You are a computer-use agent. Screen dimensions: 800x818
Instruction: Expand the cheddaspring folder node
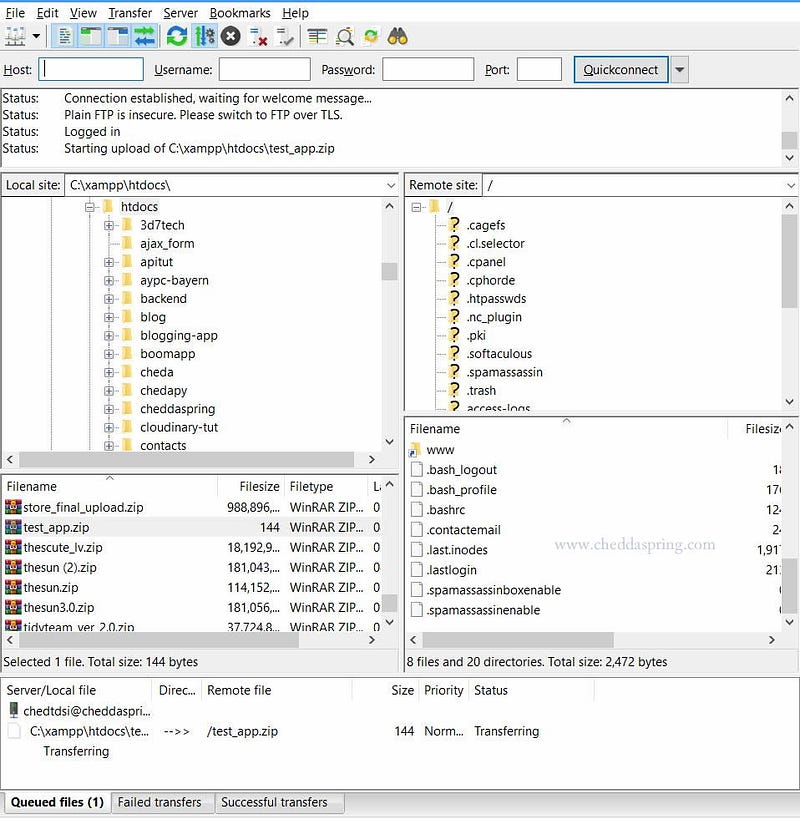point(109,409)
